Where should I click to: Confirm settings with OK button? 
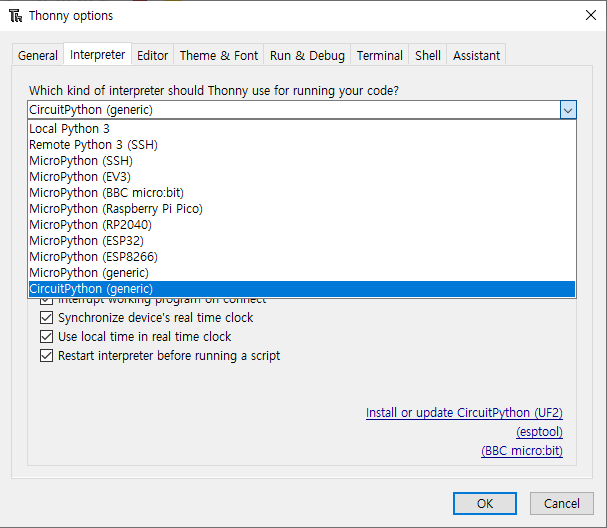point(485,504)
